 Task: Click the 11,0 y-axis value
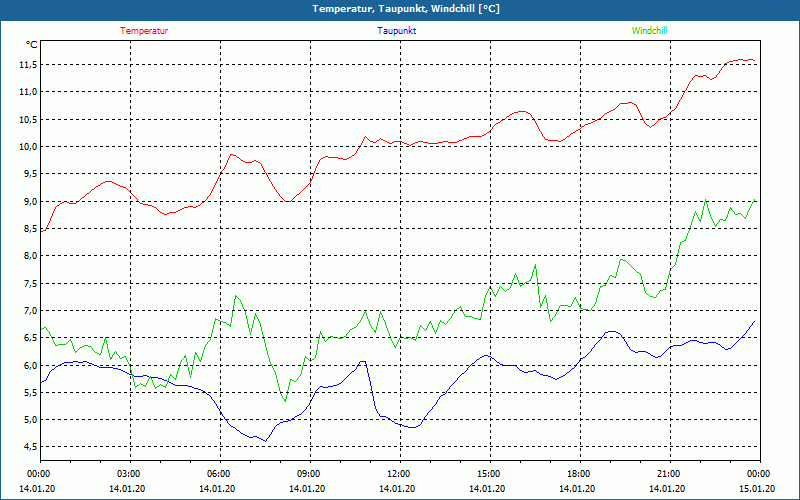(29, 92)
